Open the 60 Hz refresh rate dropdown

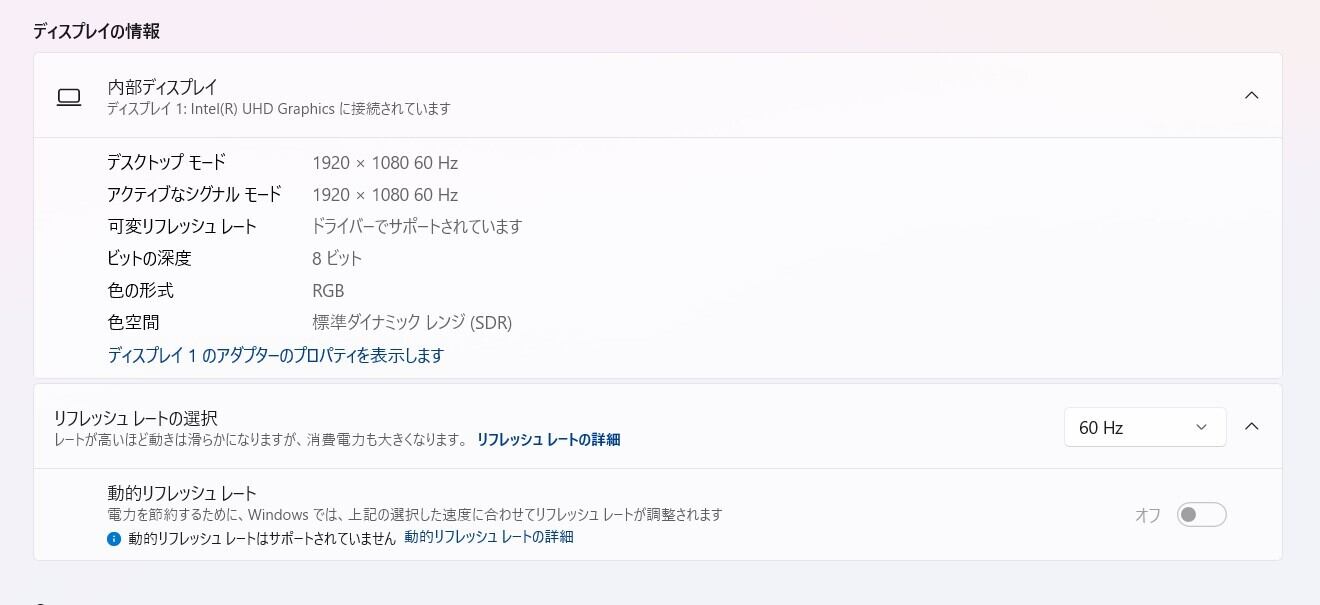point(1144,427)
